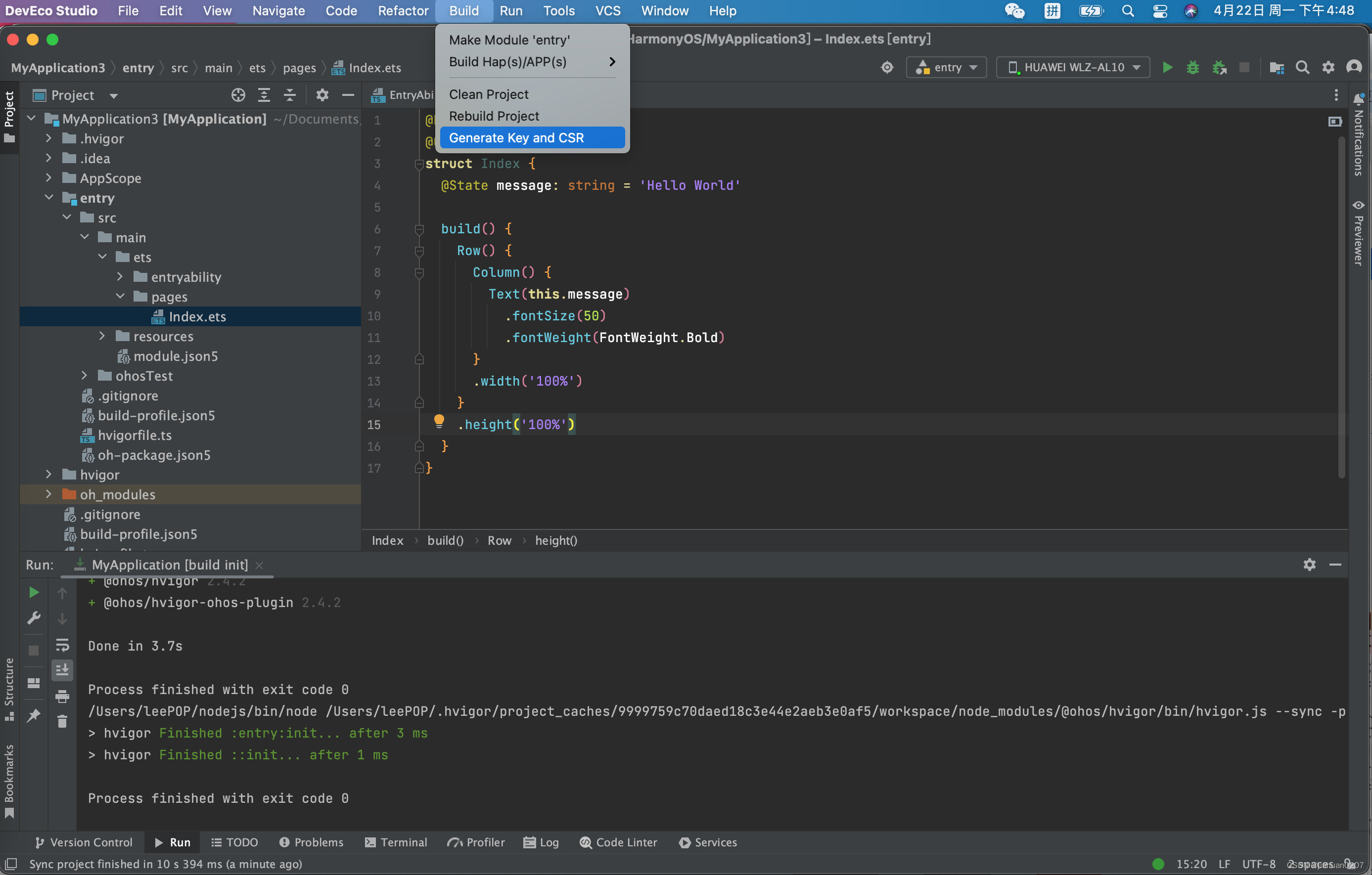Choose Make Module 'entry'
This screenshot has height=875, width=1372.
tap(532, 40)
